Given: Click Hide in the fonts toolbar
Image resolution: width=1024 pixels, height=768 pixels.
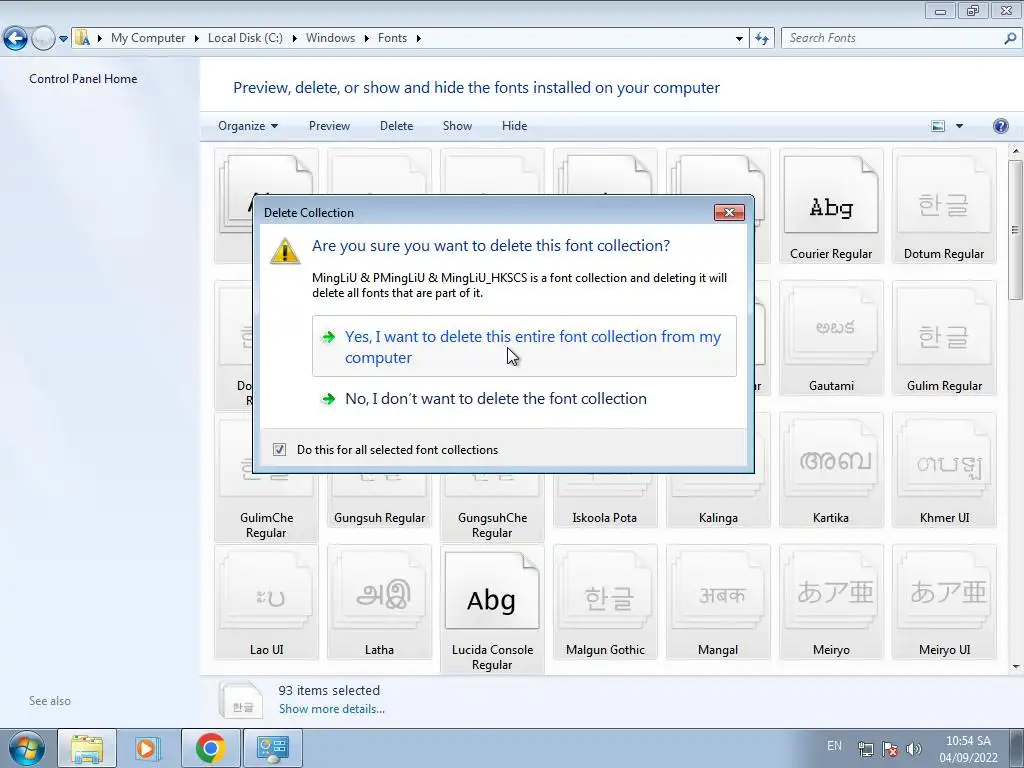Looking at the screenshot, I should 515,126.
